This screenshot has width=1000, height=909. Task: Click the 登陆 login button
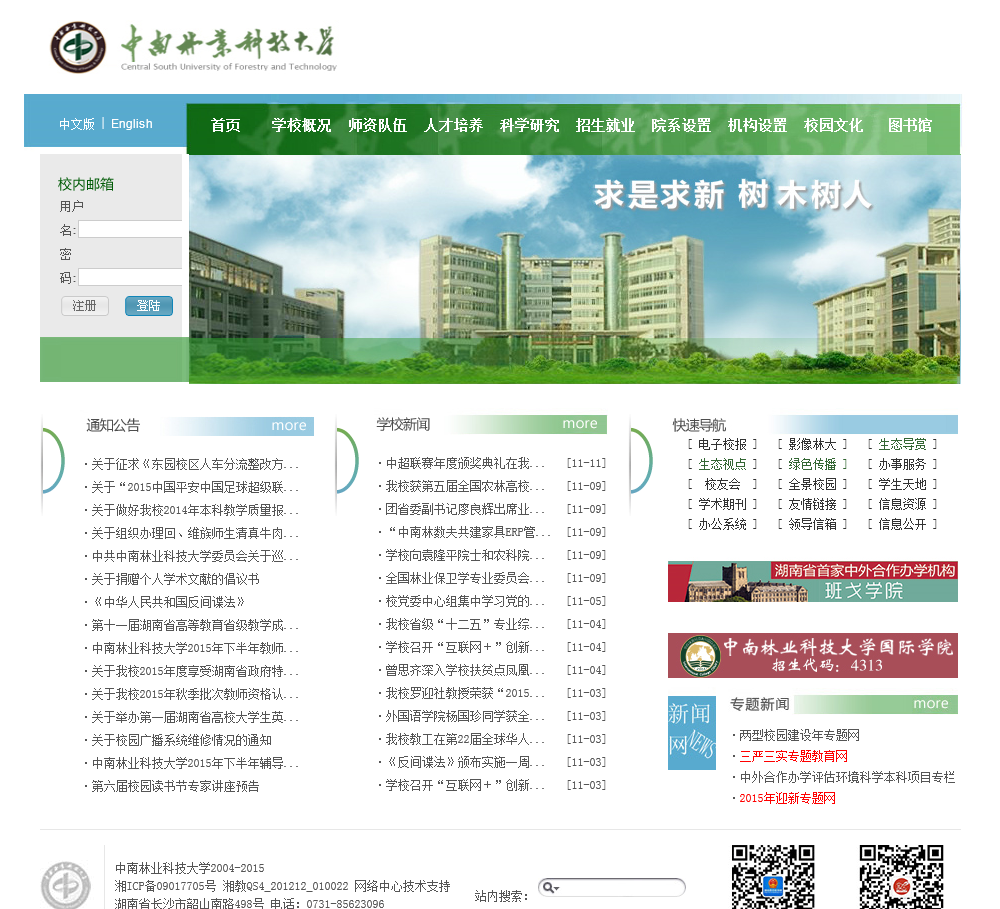pos(149,306)
